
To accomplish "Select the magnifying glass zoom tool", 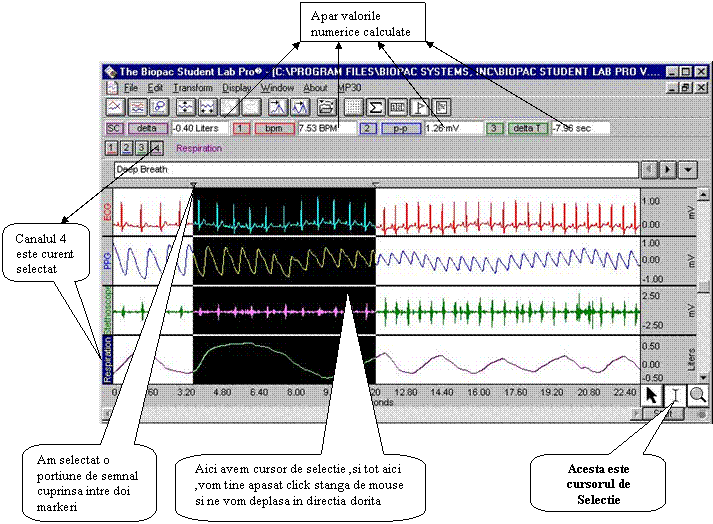I will (x=697, y=396).
